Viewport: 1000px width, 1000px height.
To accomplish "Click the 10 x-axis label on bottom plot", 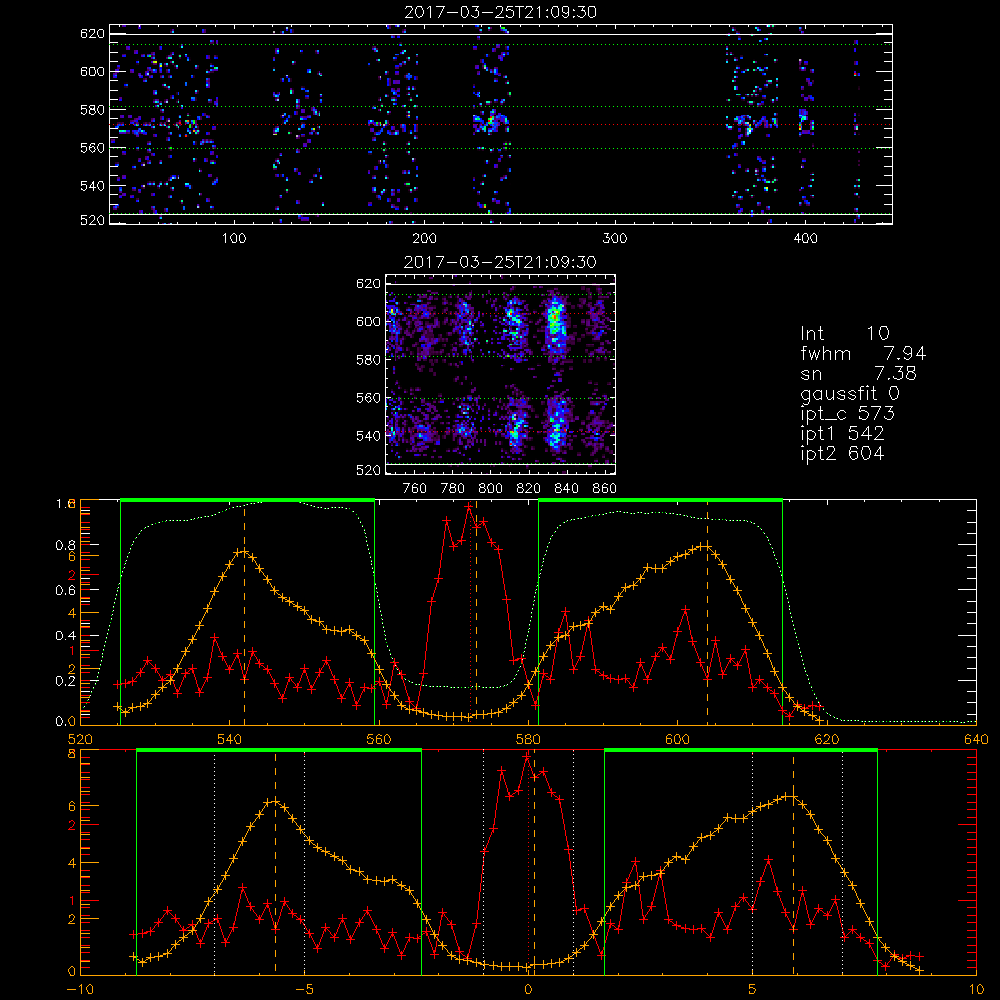I will (x=976, y=990).
